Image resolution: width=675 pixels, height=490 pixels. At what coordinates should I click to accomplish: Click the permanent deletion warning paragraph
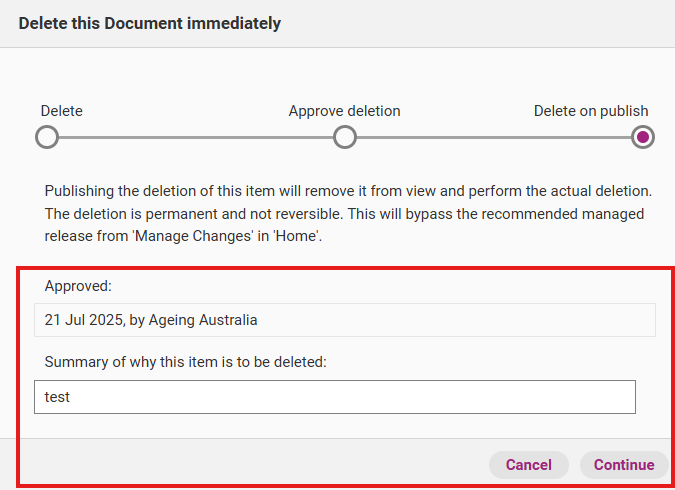(x=346, y=214)
